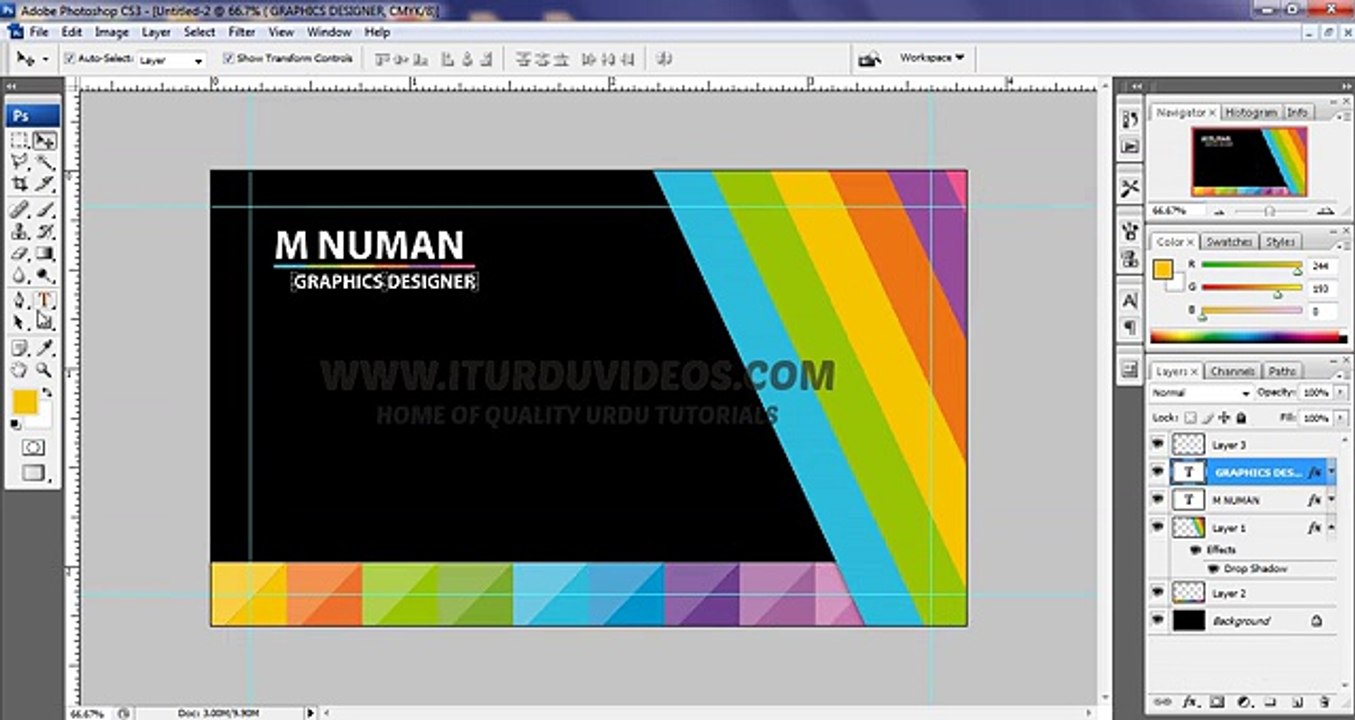
Task: Click the foreground color swatch in toolbox
Action: pyautogui.click(x=25, y=402)
